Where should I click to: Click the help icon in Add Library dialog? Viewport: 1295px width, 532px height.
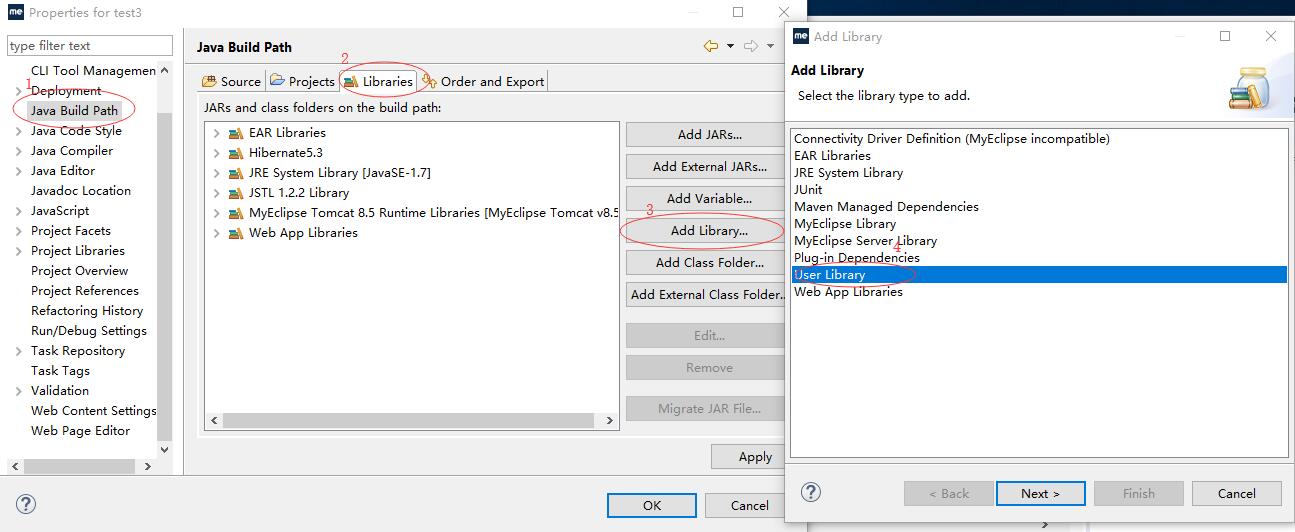click(x=811, y=492)
